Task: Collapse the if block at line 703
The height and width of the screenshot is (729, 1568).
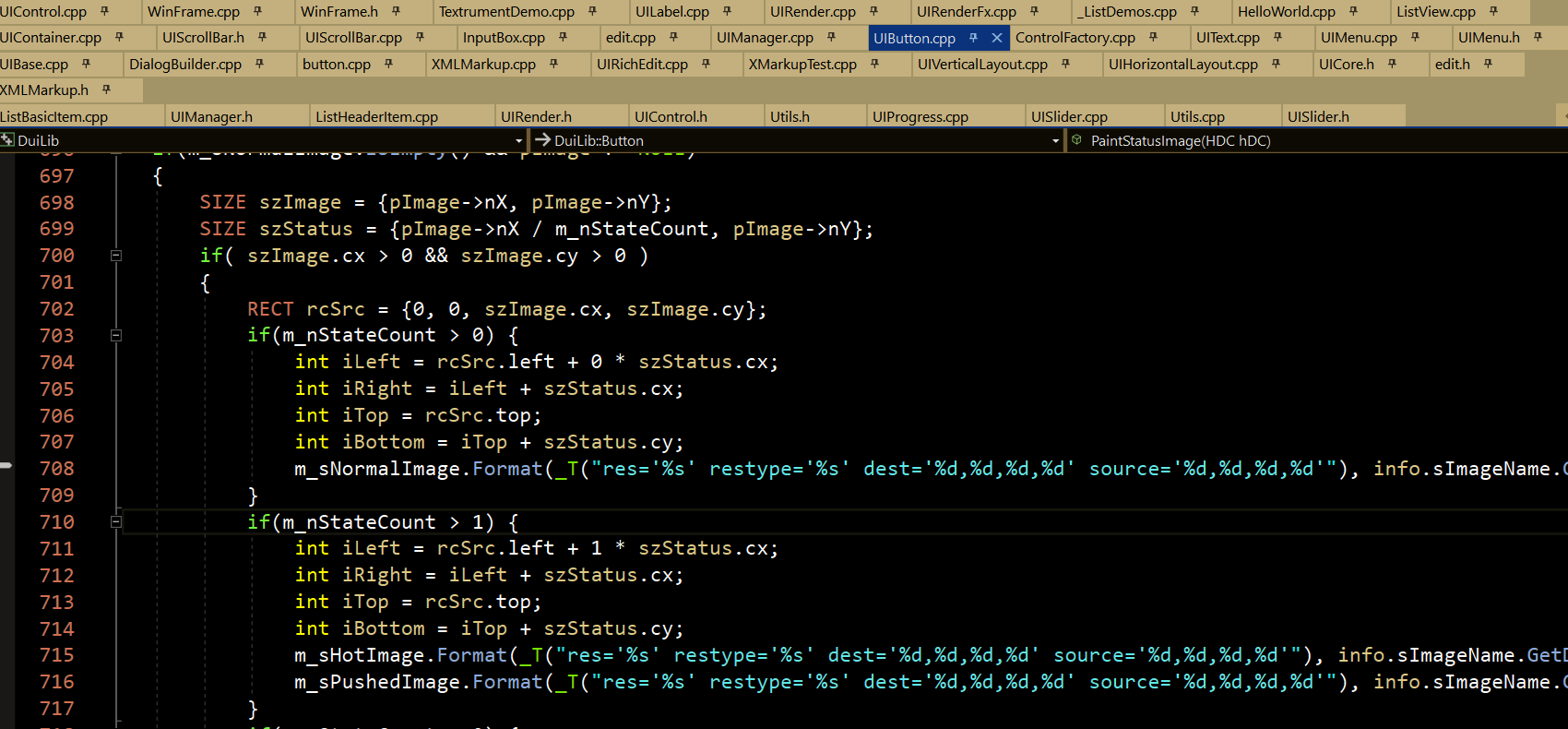Action: [116, 336]
